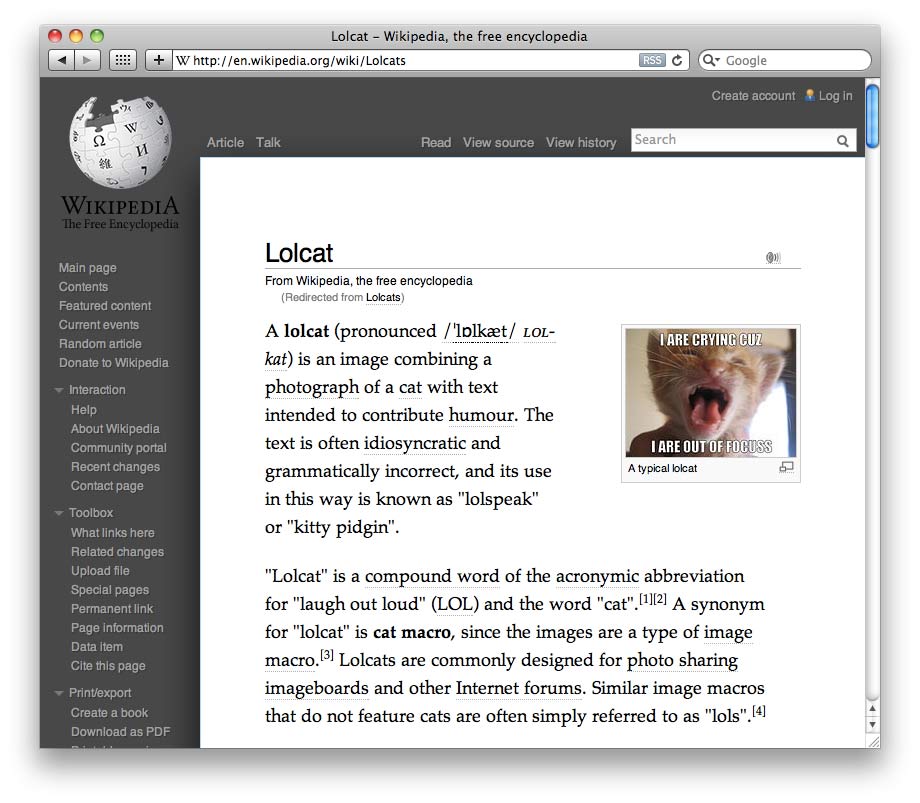
Task: Open the View history tab
Action: point(581,142)
